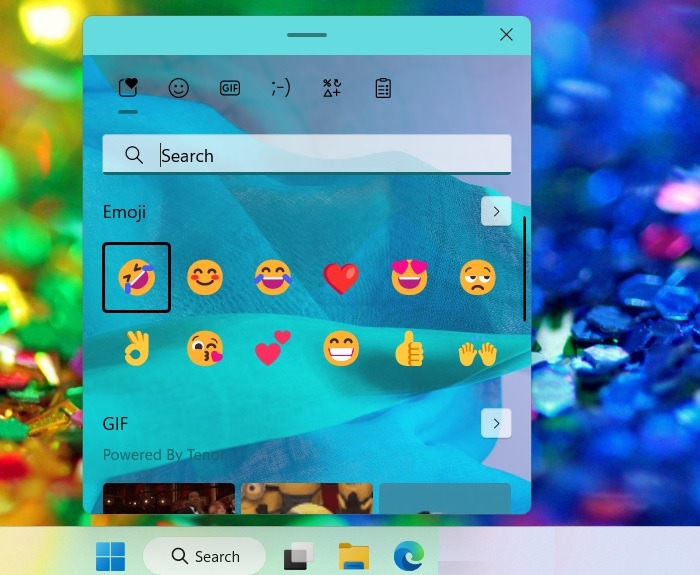Select the rolling on floor laughing emoji
The height and width of the screenshot is (575, 700).
click(x=137, y=278)
